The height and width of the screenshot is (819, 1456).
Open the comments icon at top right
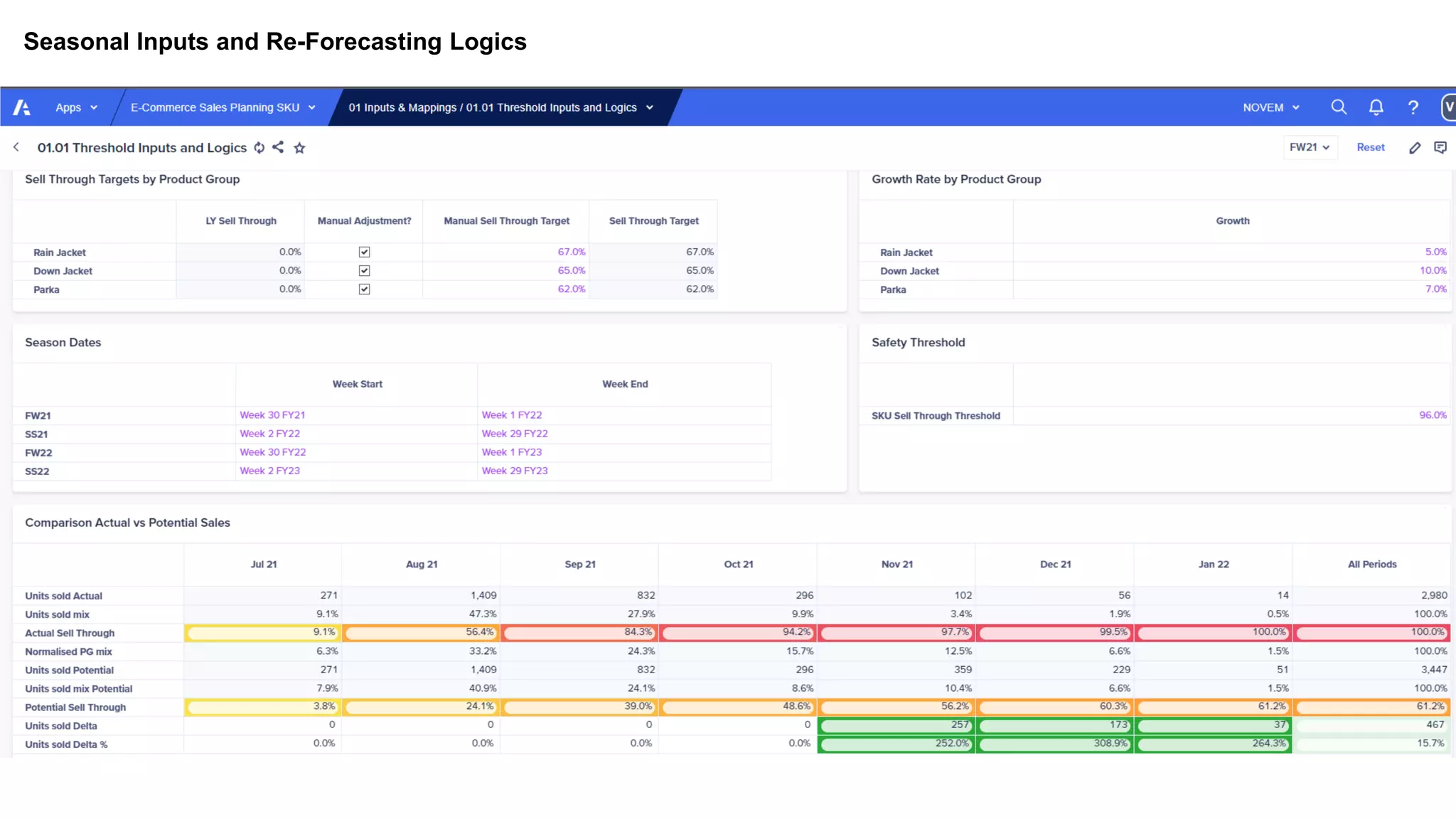pyautogui.click(x=1440, y=147)
